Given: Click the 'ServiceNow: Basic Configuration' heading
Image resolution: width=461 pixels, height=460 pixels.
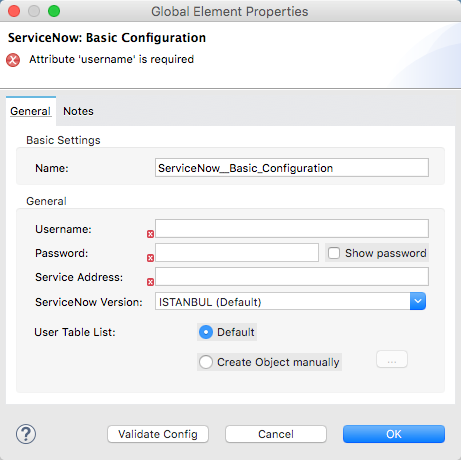Looking at the screenshot, I should tap(107, 38).
